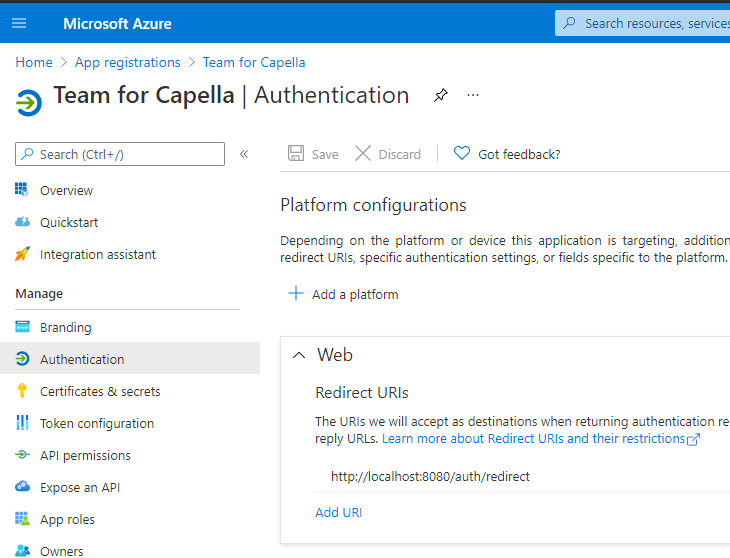Click the sidebar Search (Ctrl+/) field
The image size is (730, 558).
click(x=120, y=154)
